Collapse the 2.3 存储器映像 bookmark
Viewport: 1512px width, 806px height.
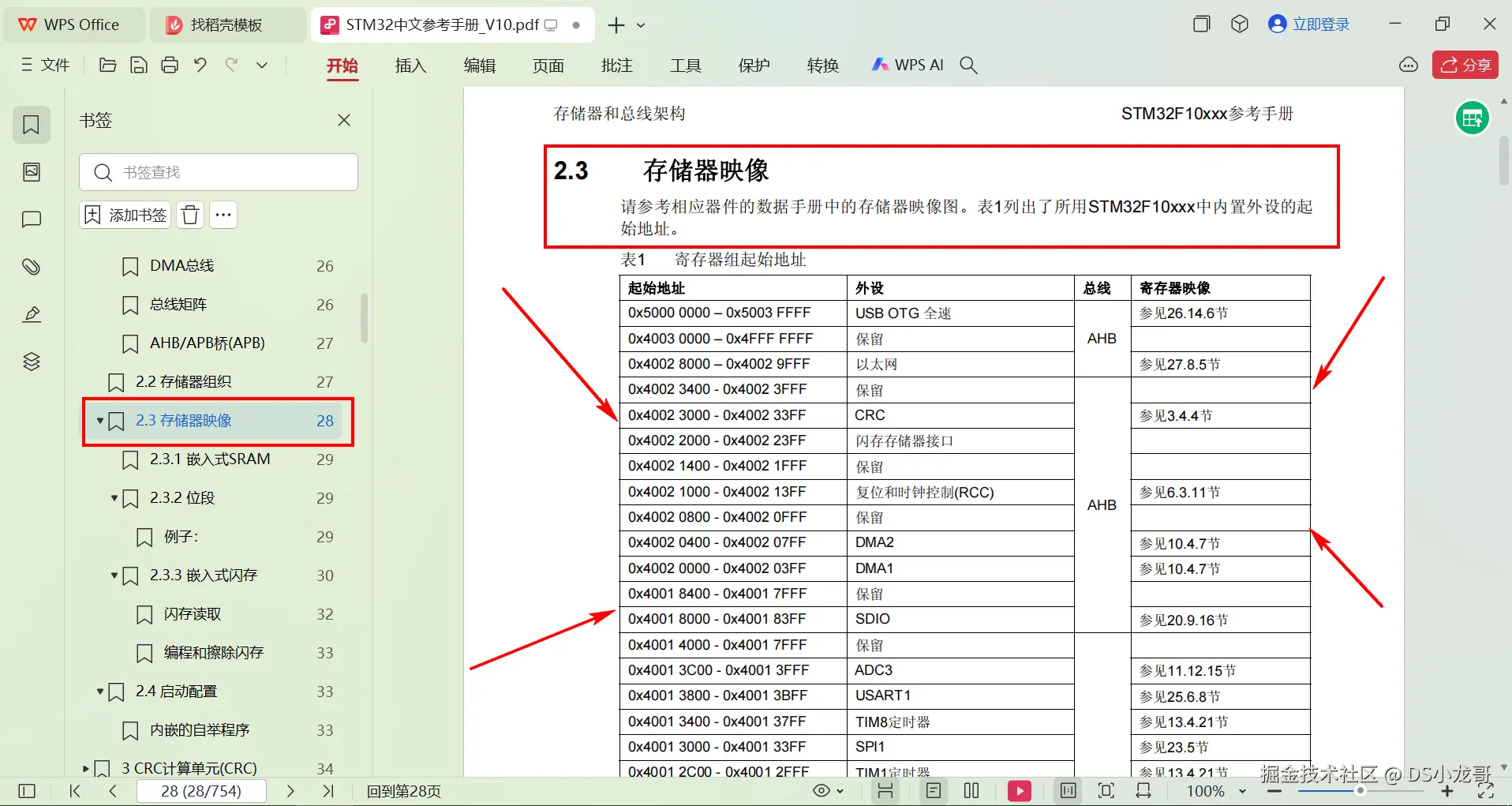tap(100, 421)
